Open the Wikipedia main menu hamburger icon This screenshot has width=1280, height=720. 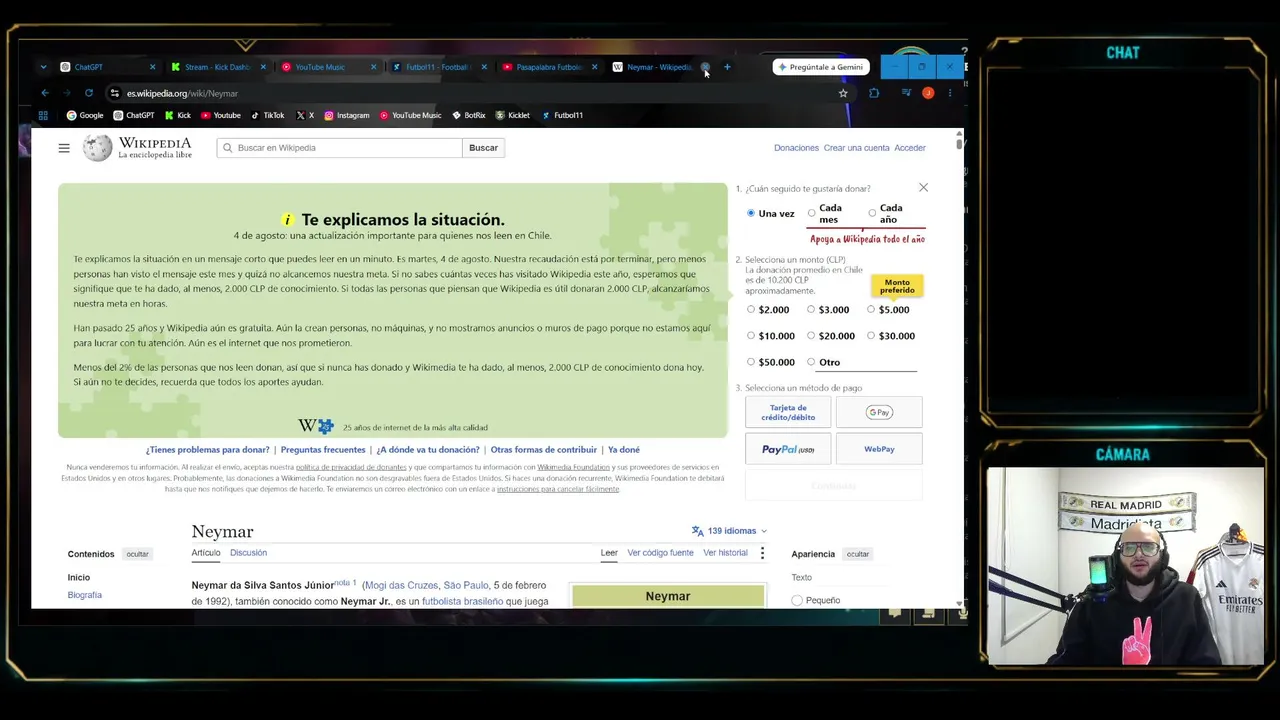[64, 148]
